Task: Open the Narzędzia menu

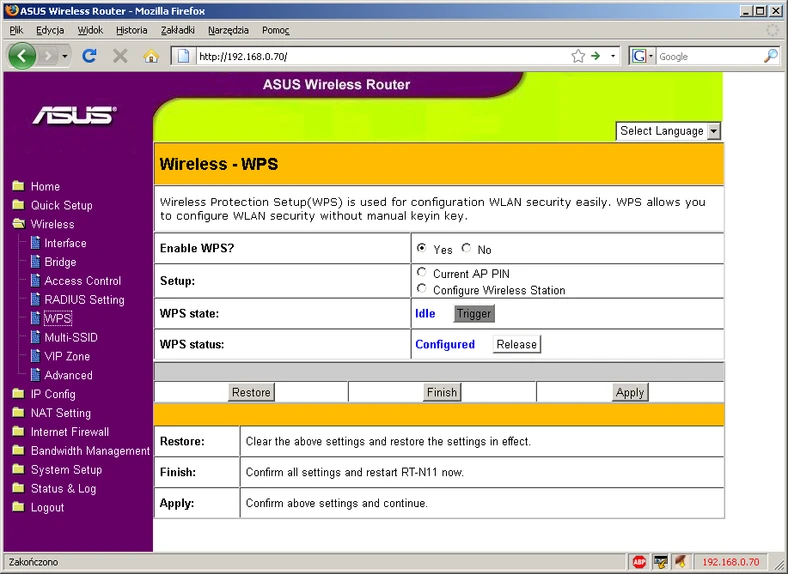Action: click(228, 30)
